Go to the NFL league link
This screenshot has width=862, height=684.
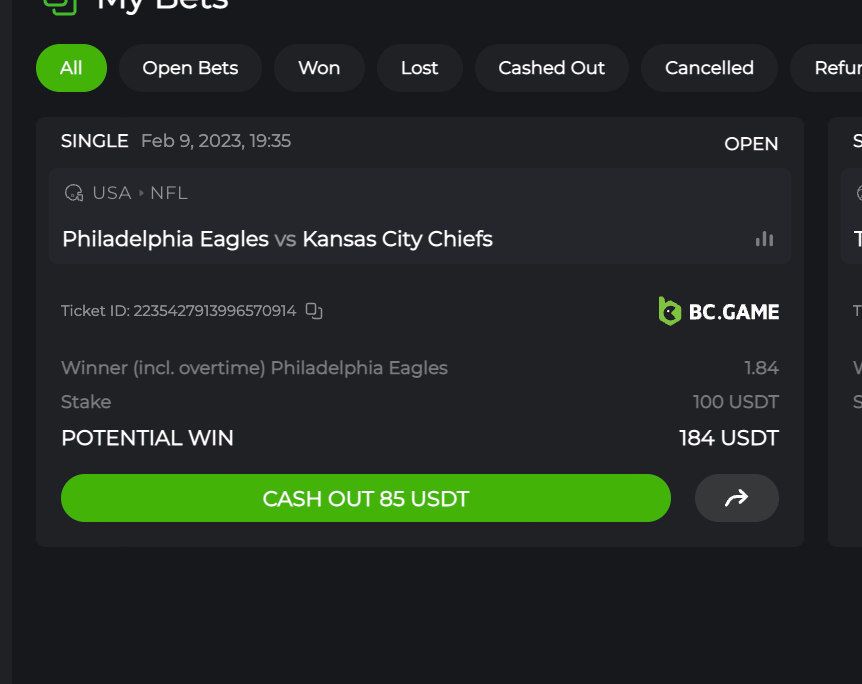coord(169,193)
